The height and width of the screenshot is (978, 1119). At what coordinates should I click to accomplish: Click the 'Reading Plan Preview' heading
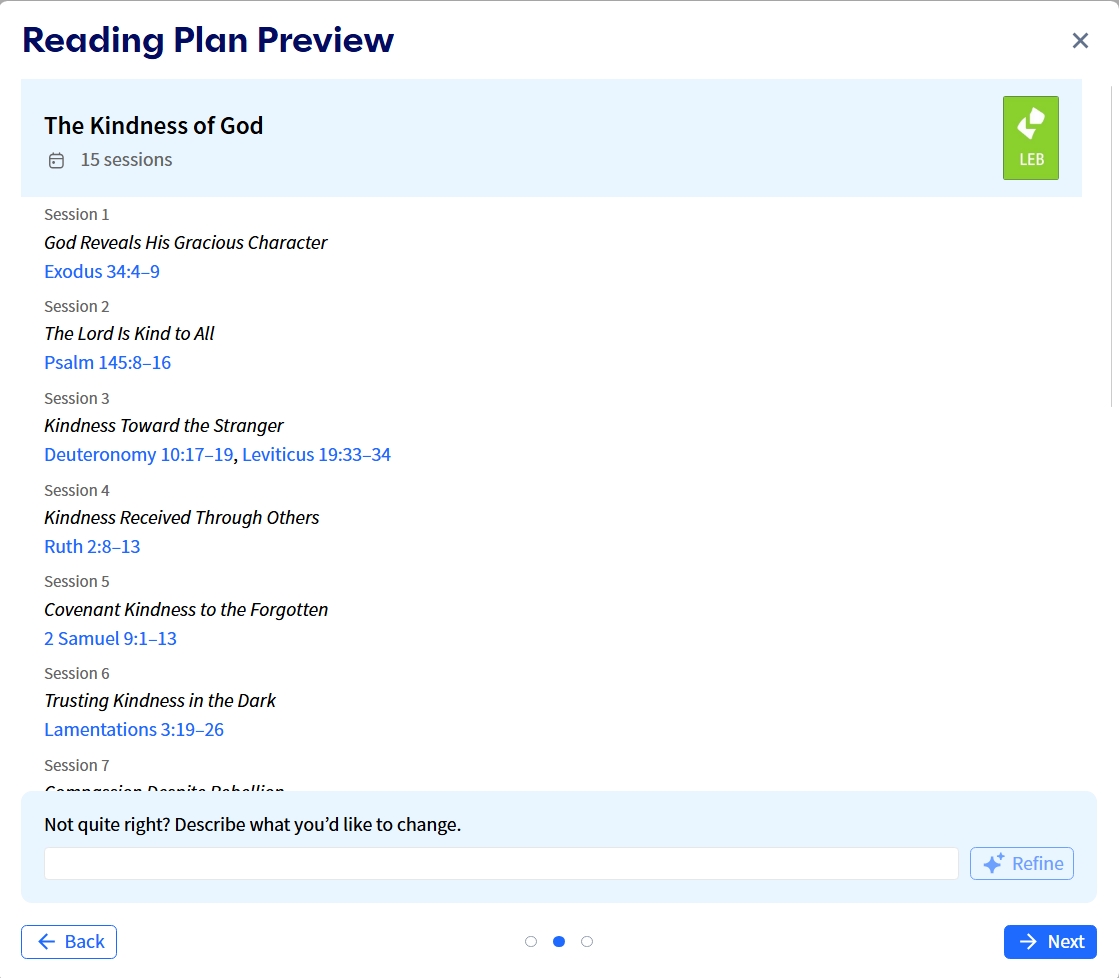coord(208,40)
